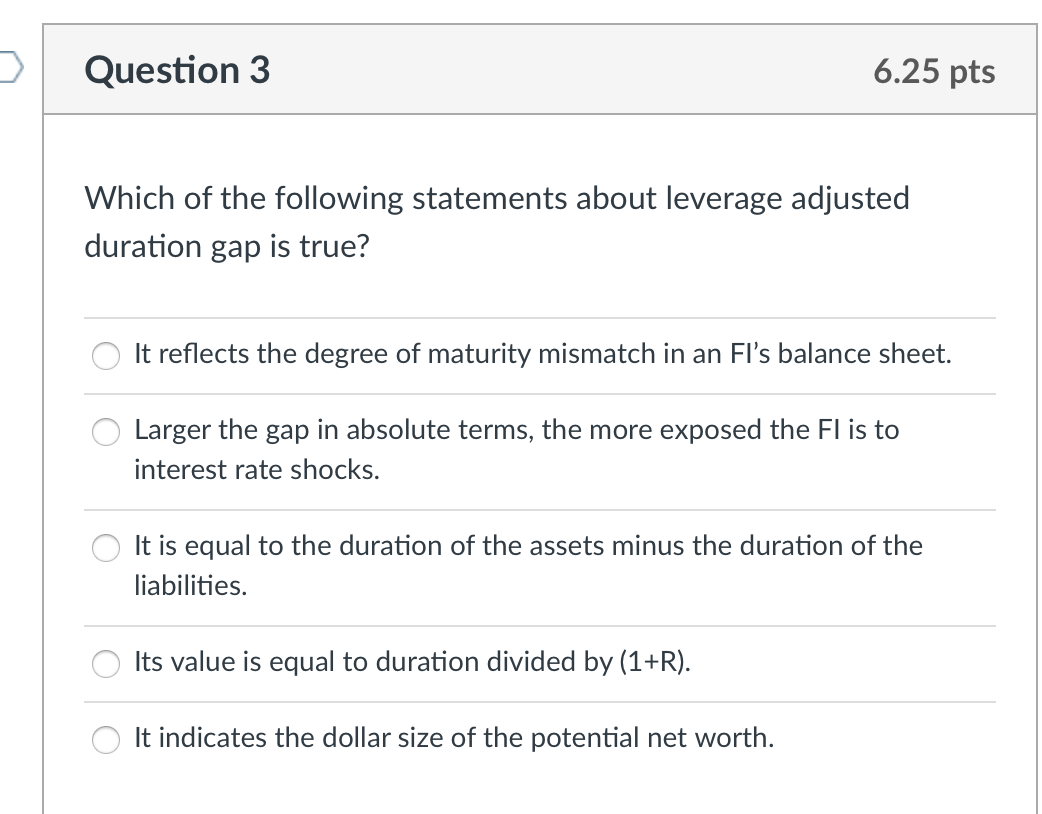Screen dimensions: 1042x814
Task: Choose the answer about dollar size of potential net worth
Action: [x=106, y=739]
